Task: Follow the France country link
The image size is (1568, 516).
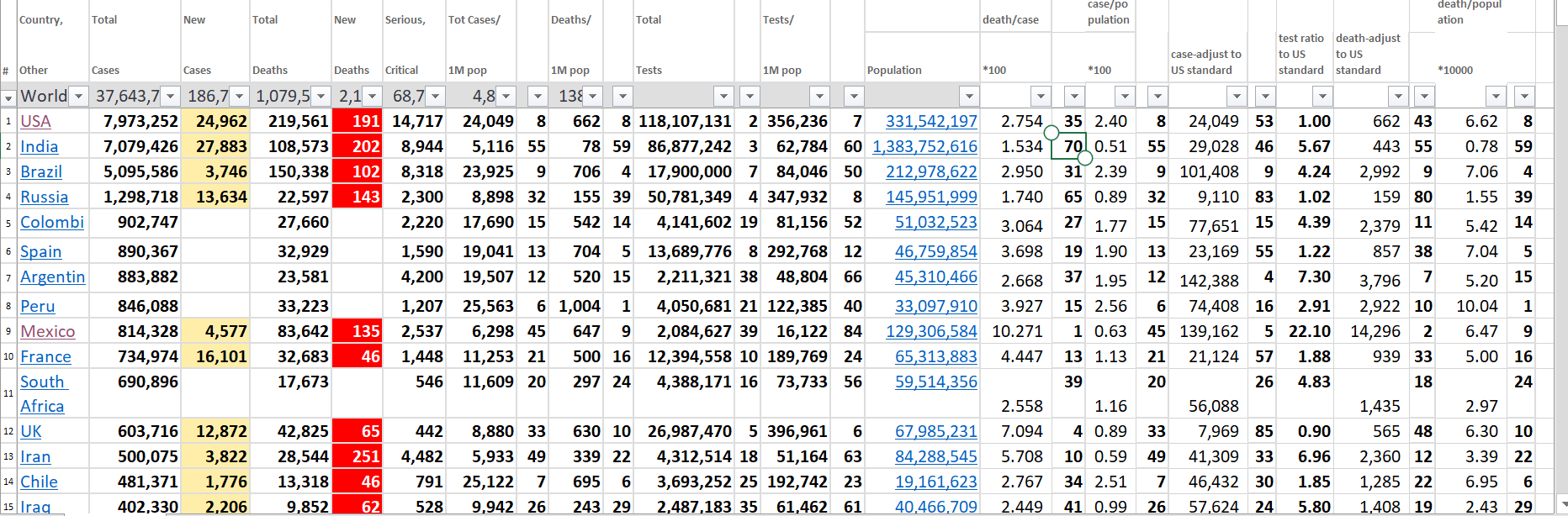Action: (45, 356)
